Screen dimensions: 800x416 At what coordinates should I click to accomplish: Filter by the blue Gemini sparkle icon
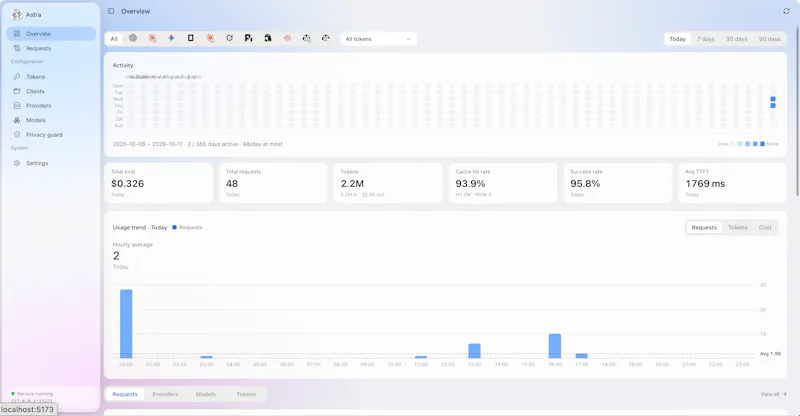coord(171,38)
